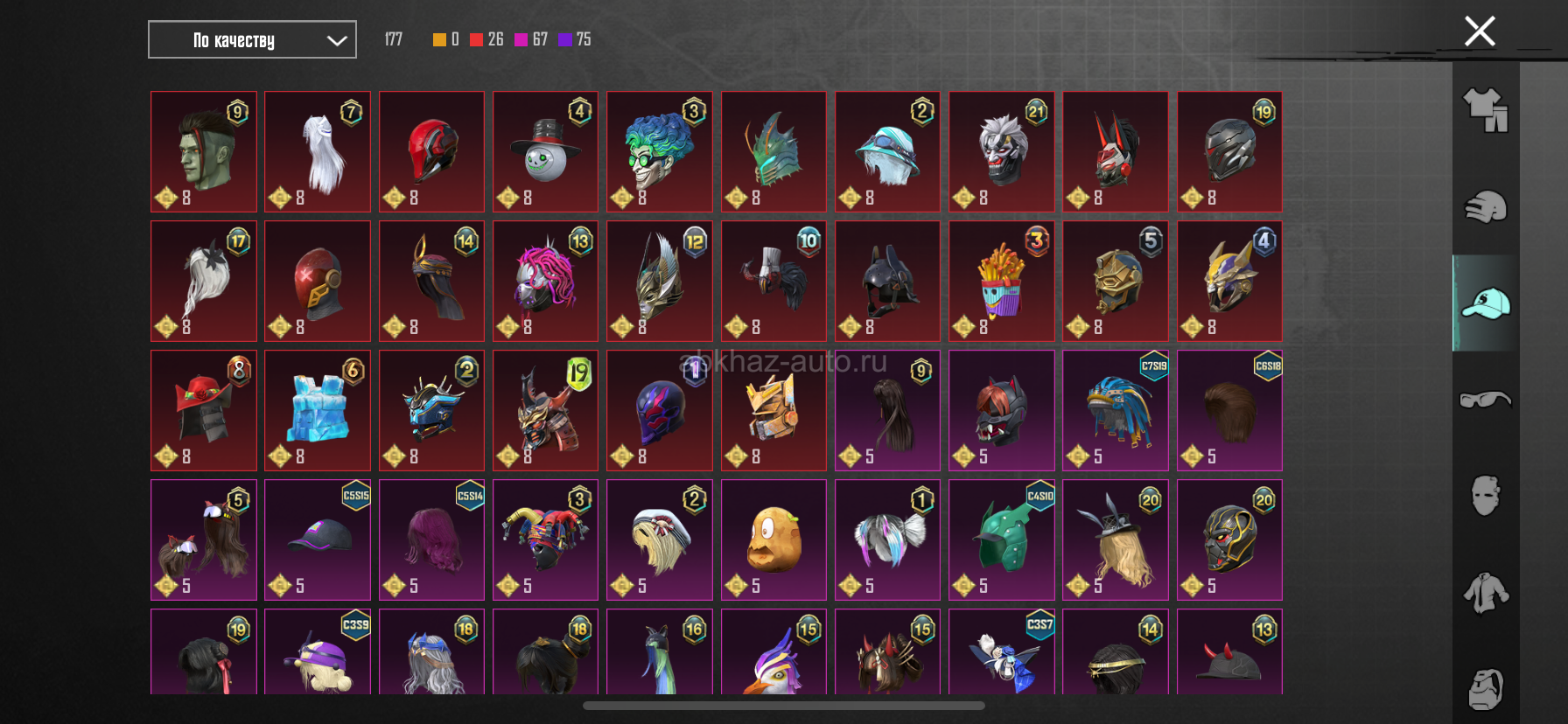Select the jester hat item

545,540
